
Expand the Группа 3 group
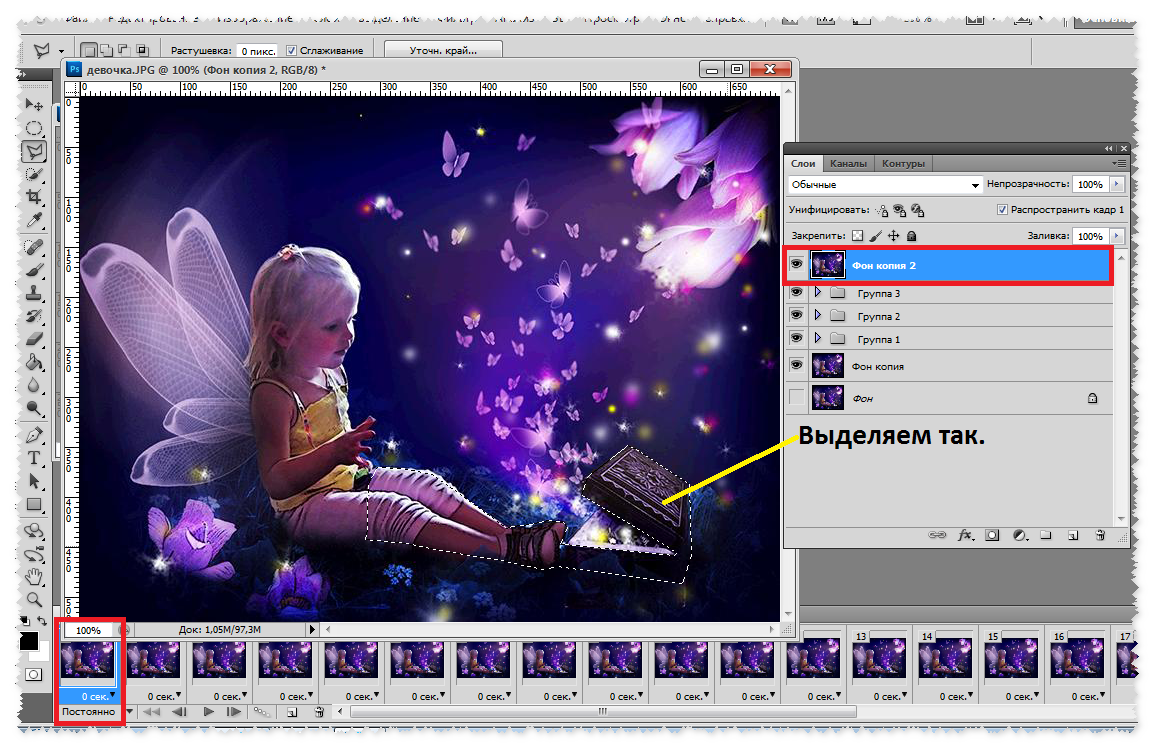pos(818,292)
